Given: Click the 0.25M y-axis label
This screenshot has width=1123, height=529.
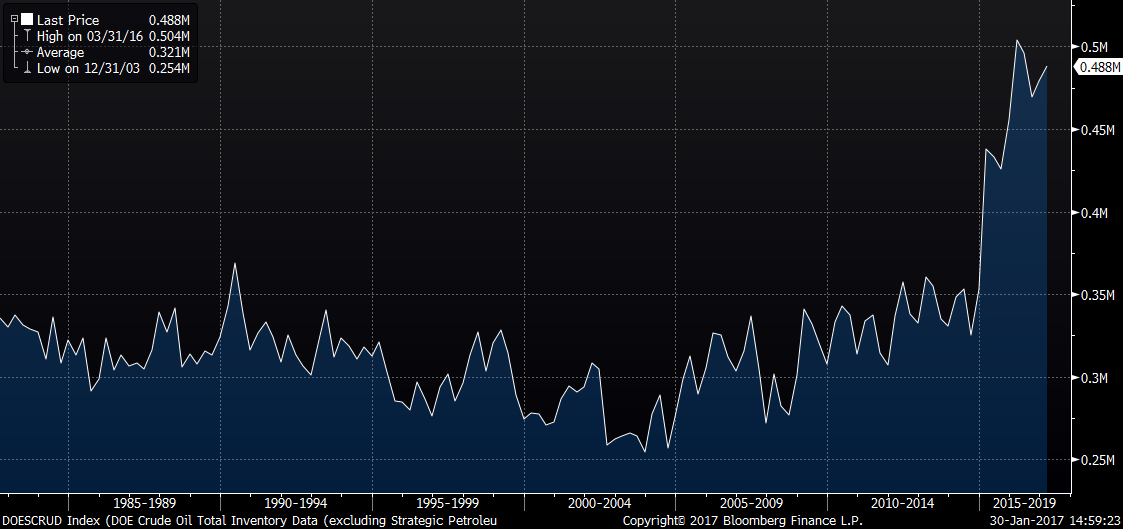Looking at the screenshot, I should coord(1098,460).
